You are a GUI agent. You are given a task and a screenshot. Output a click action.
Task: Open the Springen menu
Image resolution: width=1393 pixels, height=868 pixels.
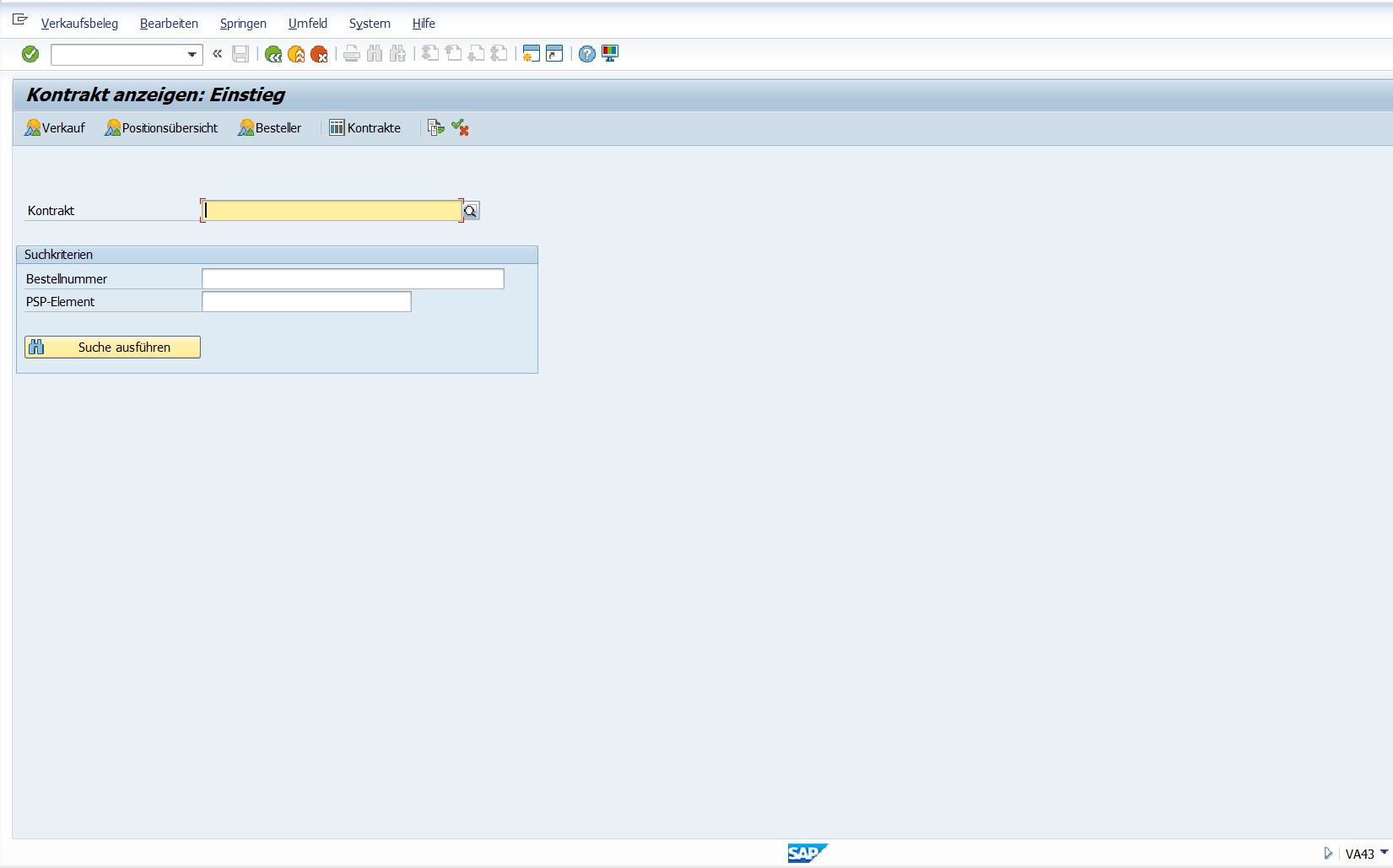(x=243, y=24)
